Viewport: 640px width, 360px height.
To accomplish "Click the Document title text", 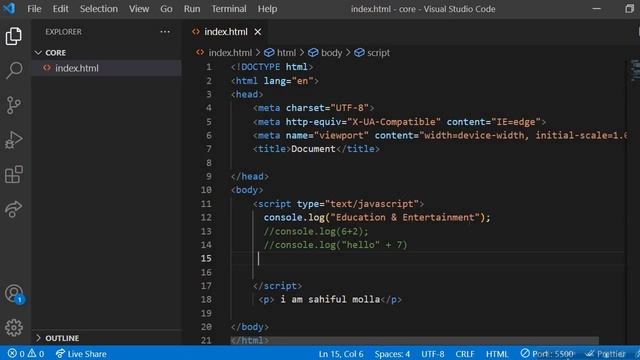I will pyautogui.click(x=313, y=149).
